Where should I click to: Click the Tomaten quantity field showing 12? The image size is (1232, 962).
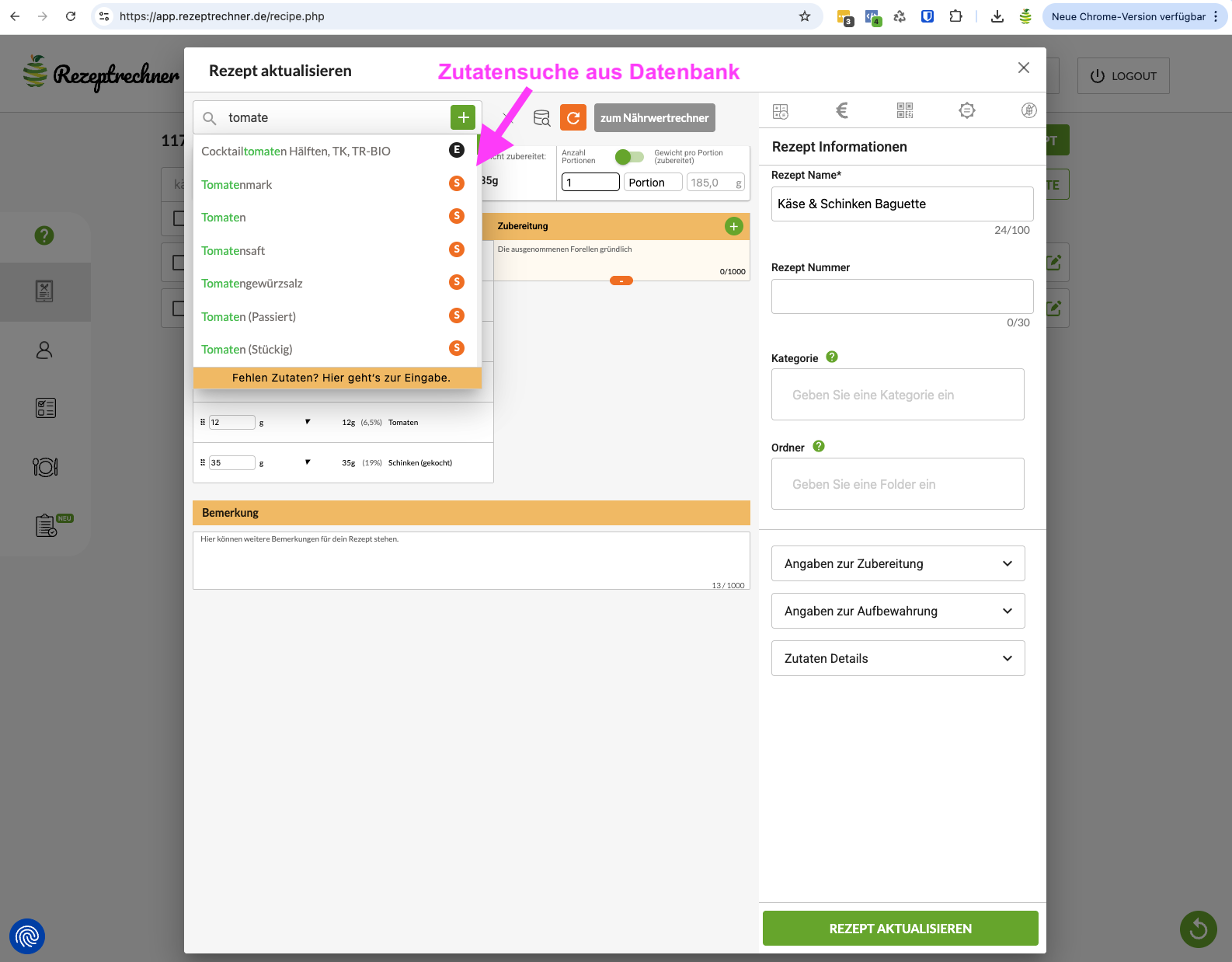[231, 422]
